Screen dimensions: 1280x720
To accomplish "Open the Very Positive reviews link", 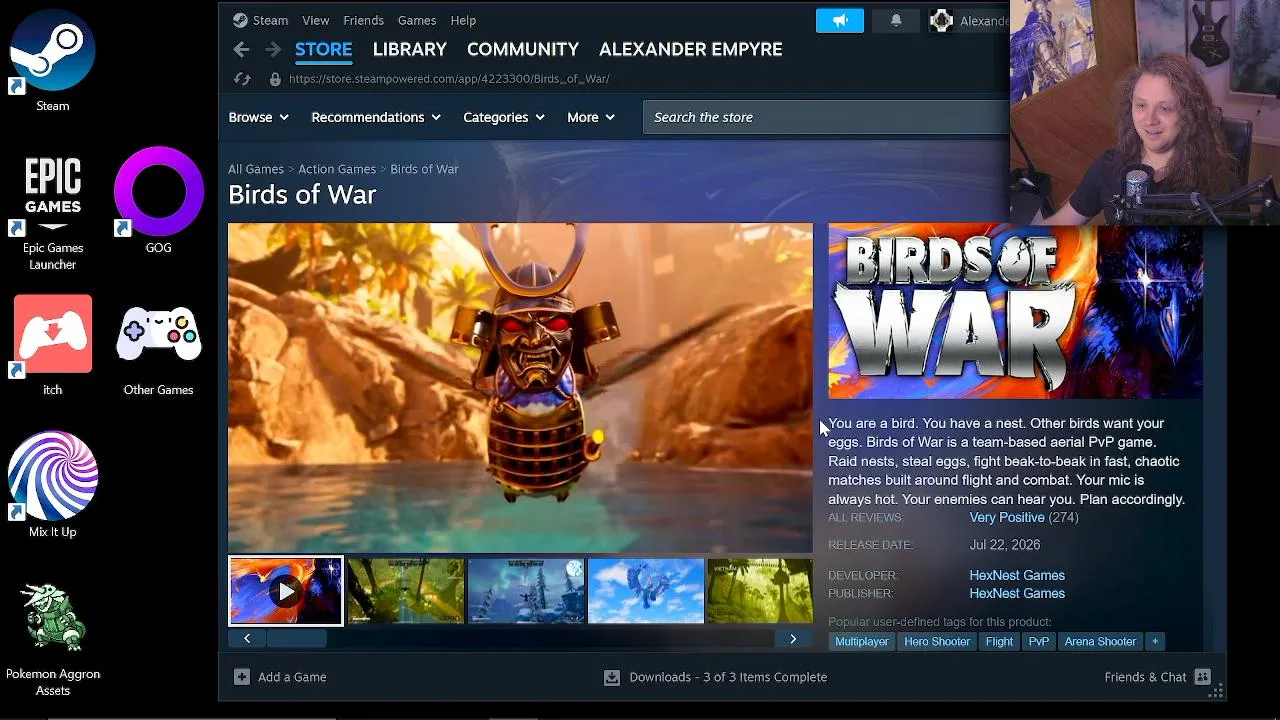I will point(1007,517).
